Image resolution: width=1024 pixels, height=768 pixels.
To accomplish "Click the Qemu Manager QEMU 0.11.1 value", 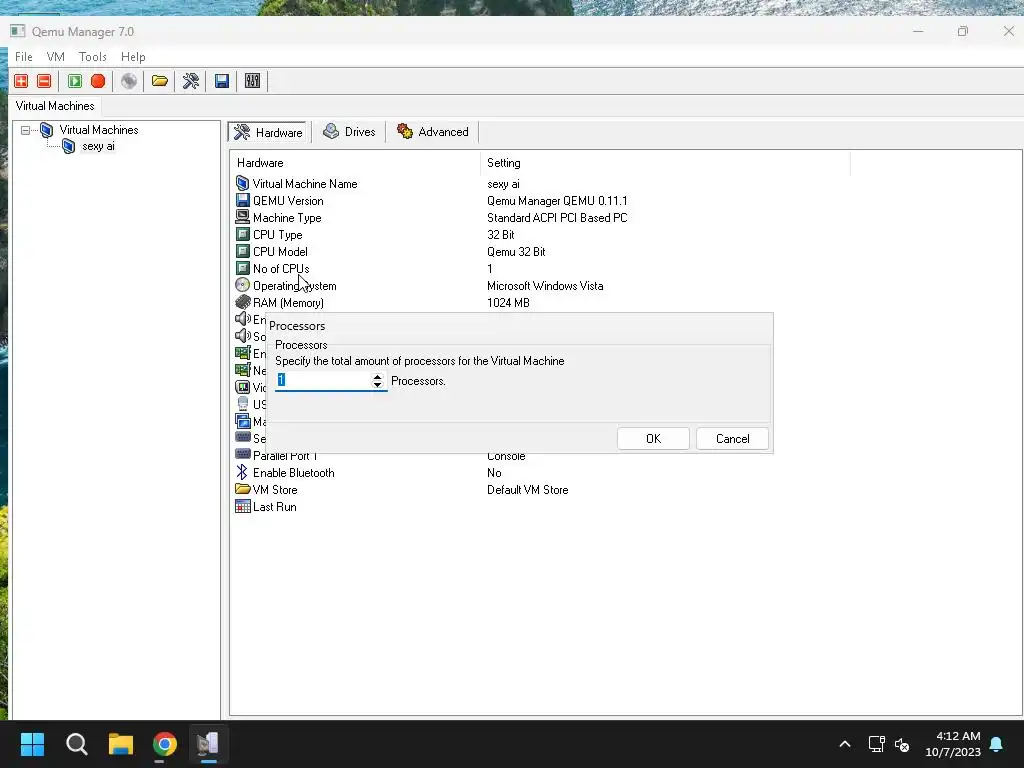I will [x=557, y=200].
